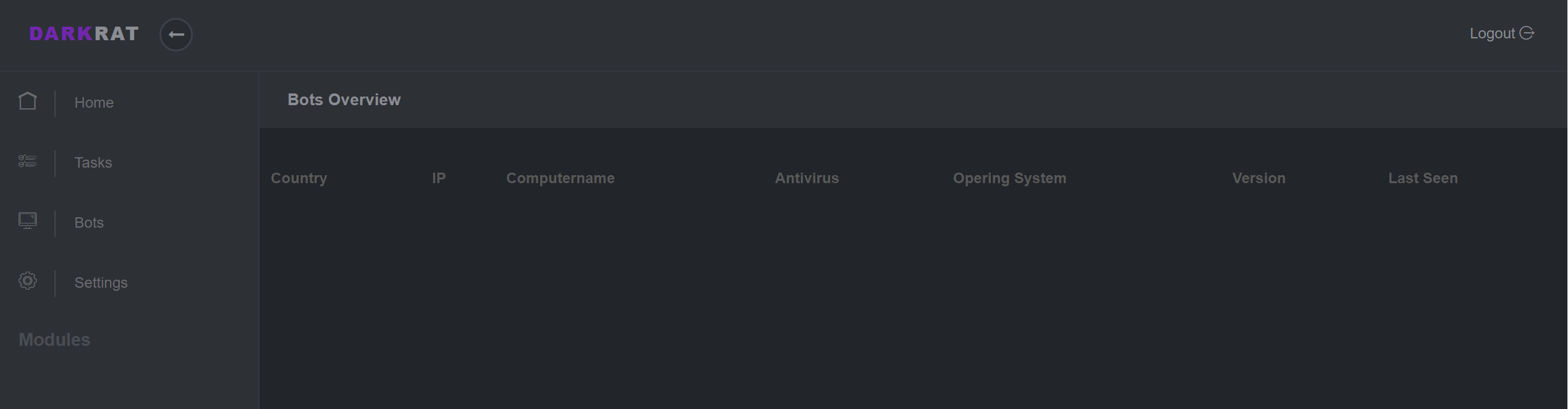Click the Tasks checklist icon
Image resolution: width=1568 pixels, height=409 pixels.
tap(28, 161)
